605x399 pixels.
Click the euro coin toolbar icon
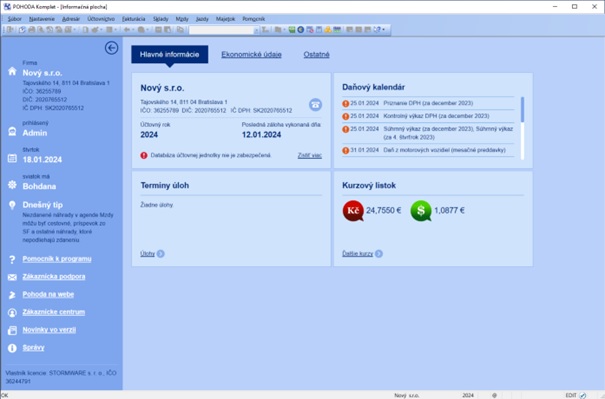pos(301,30)
